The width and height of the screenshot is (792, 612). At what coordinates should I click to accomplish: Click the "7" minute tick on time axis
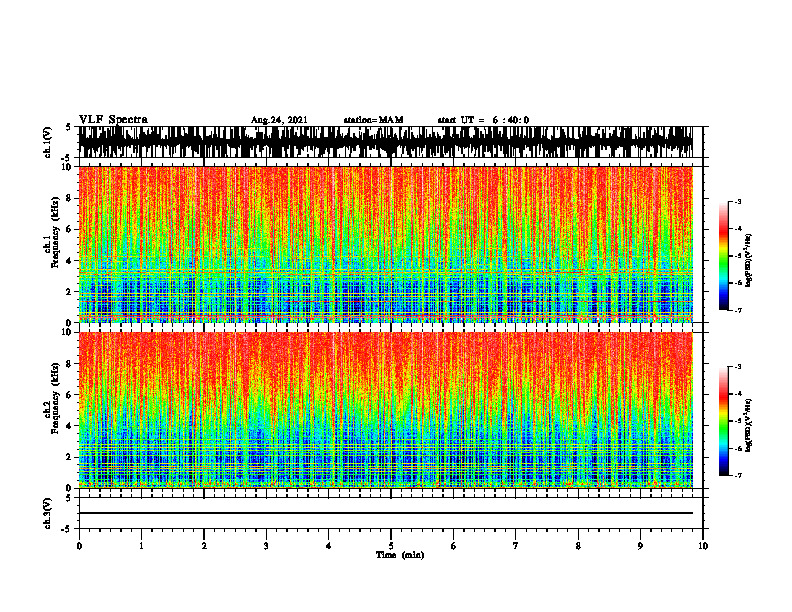[x=516, y=546]
